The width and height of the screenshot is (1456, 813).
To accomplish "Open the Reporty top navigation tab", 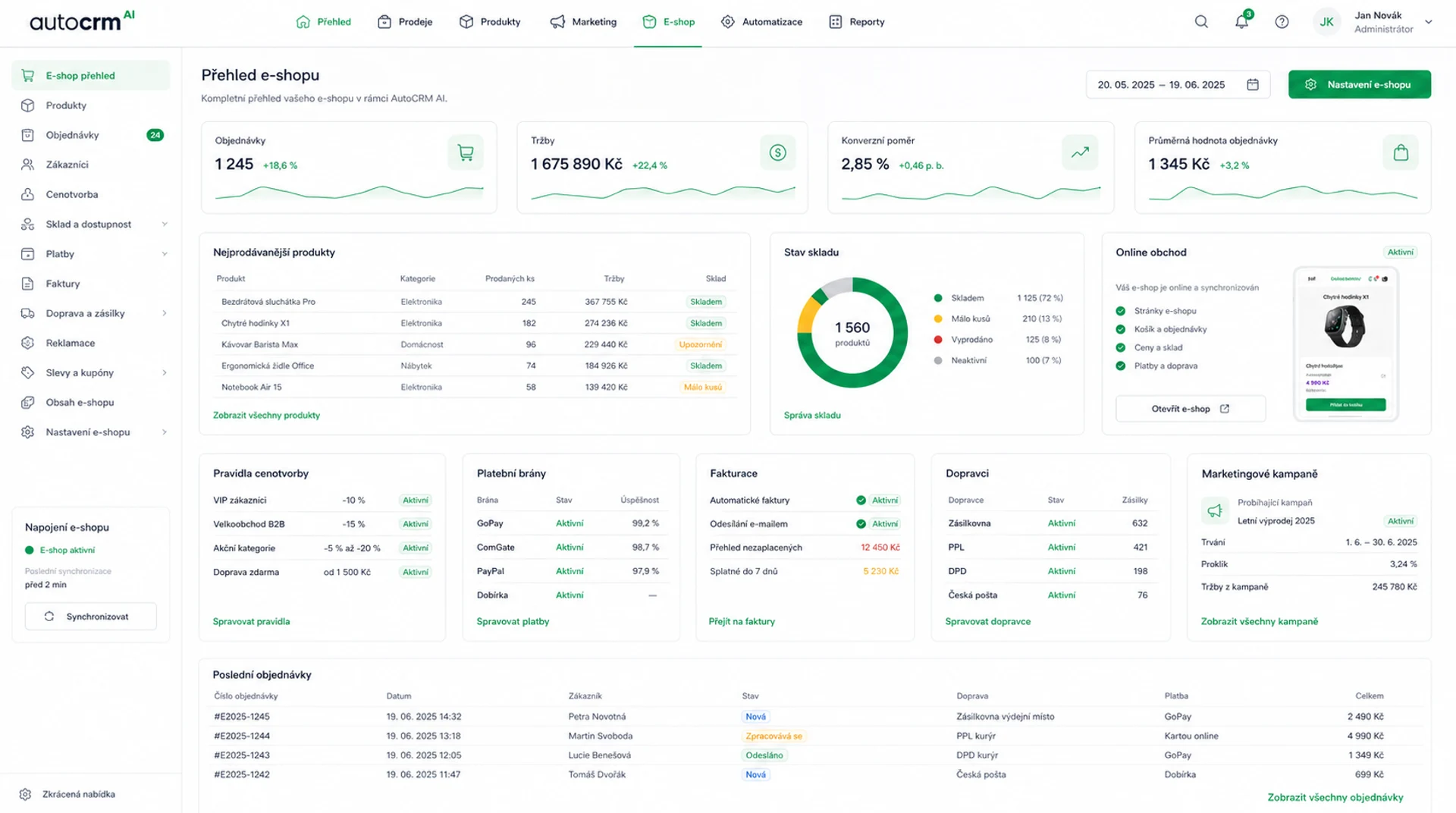I will [857, 22].
